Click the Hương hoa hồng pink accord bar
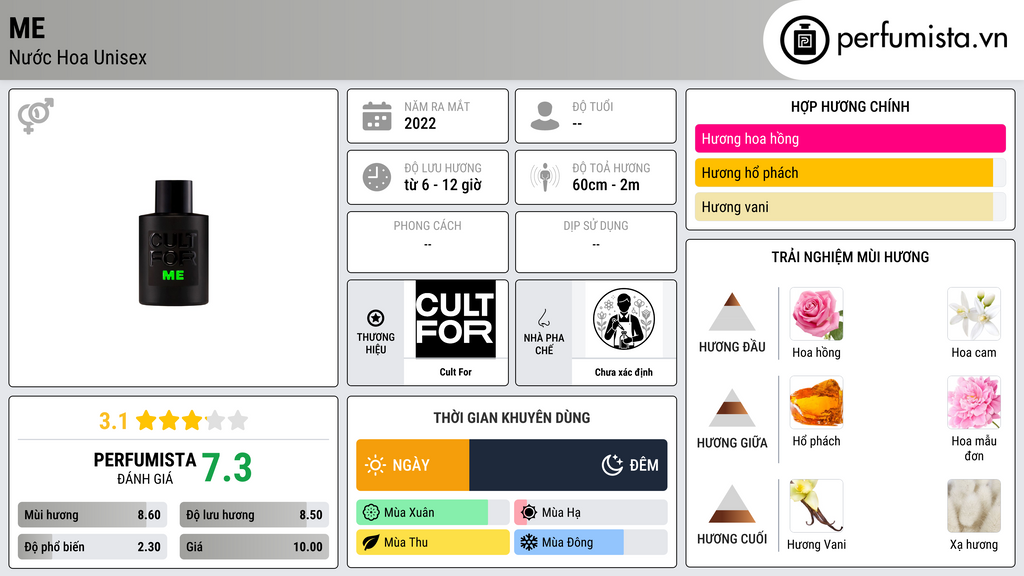This screenshot has width=1024, height=576. 850,138
